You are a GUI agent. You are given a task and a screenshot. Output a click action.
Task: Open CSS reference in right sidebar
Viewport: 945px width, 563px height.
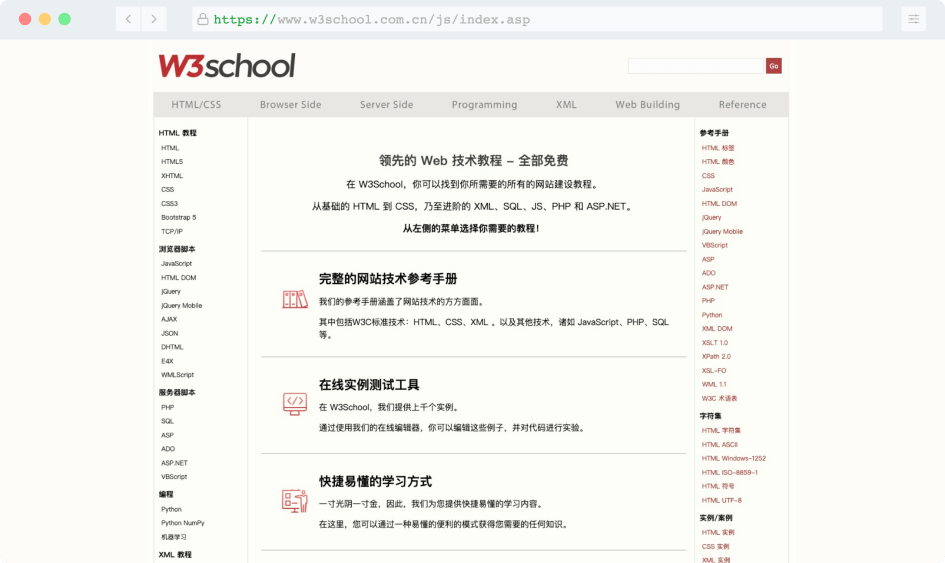pos(708,175)
